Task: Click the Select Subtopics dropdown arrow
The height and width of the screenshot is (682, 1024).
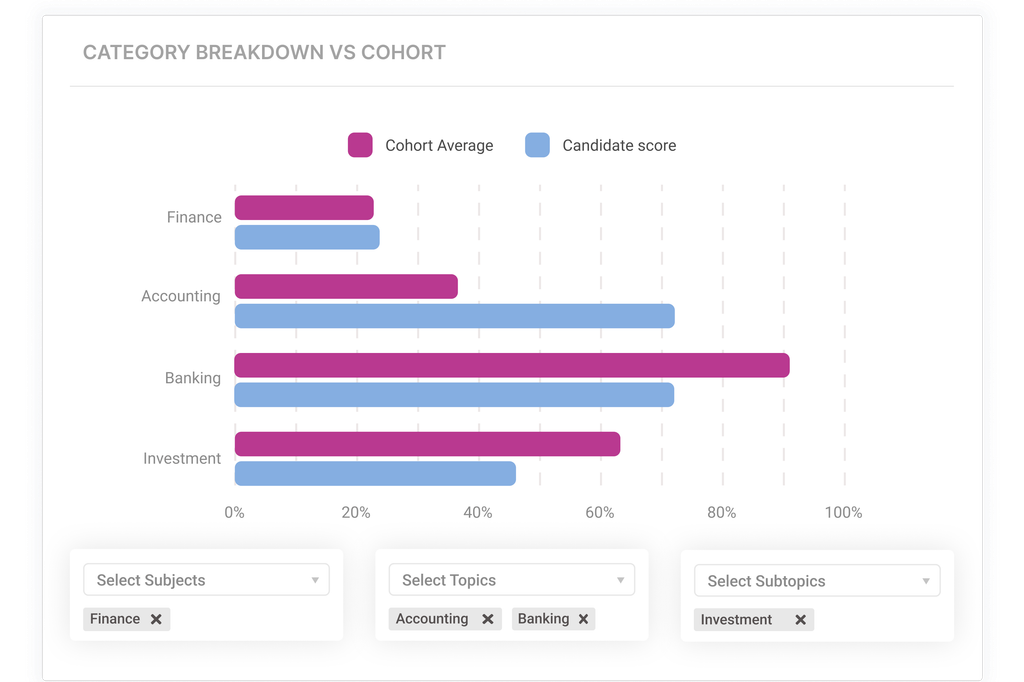Action: coord(926,580)
